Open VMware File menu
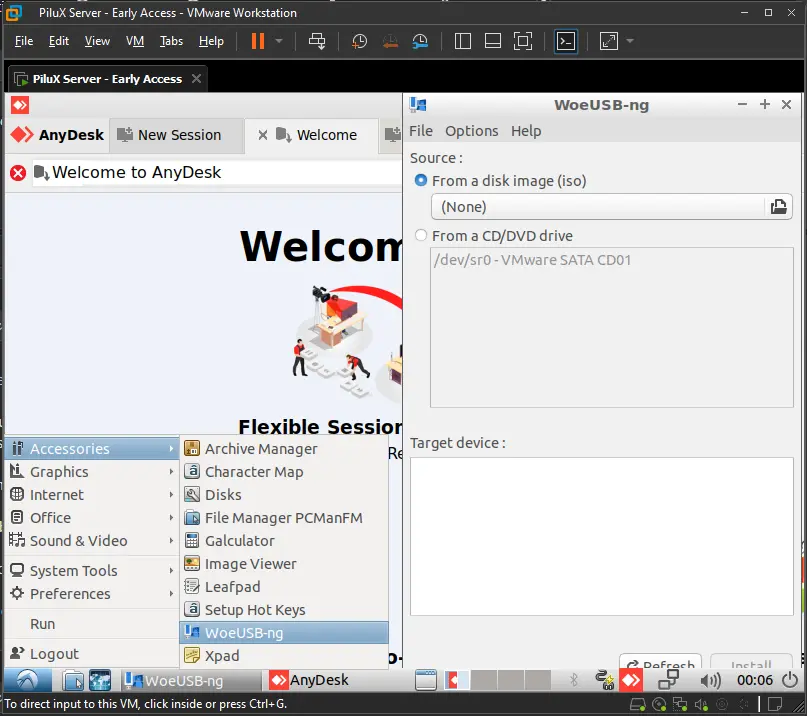 click(24, 41)
